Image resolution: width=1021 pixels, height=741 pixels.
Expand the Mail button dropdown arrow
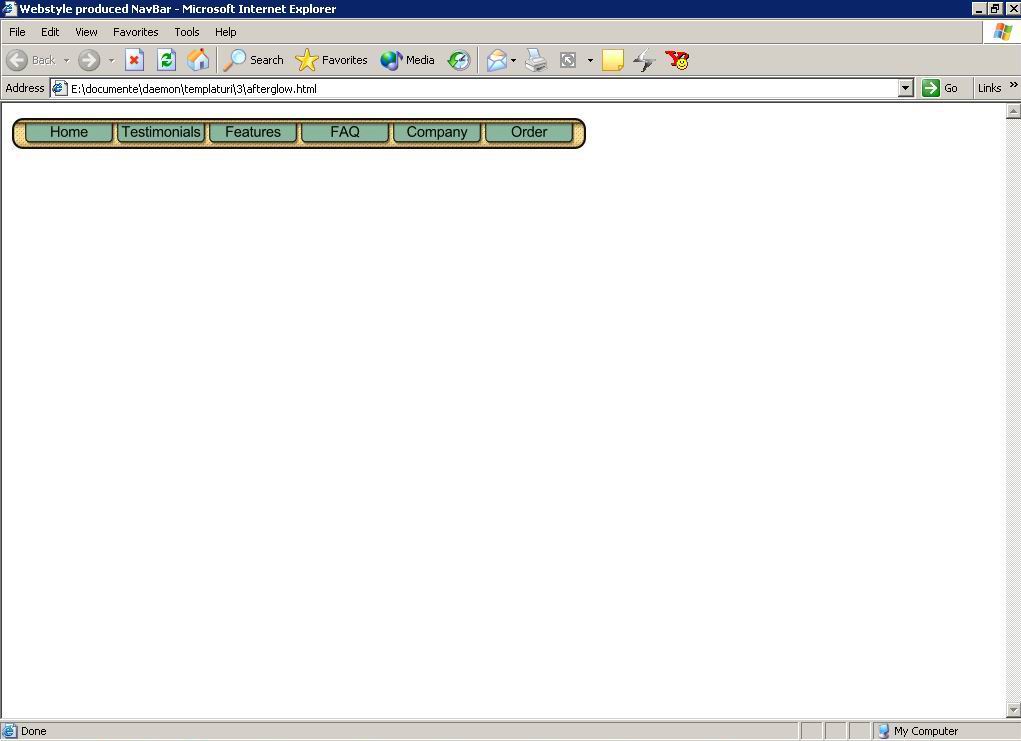click(x=513, y=60)
